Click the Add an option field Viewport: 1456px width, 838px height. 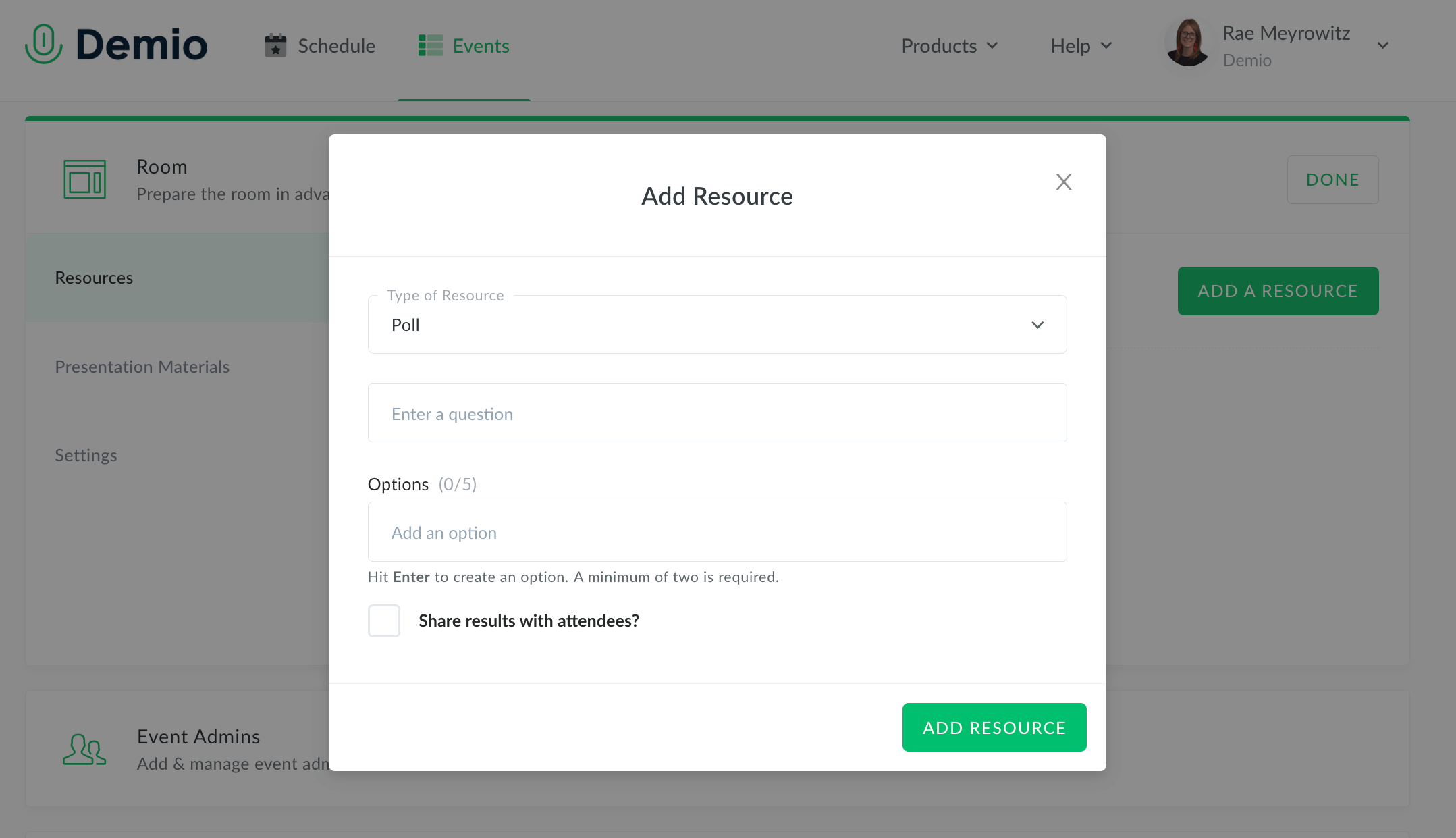716,531
